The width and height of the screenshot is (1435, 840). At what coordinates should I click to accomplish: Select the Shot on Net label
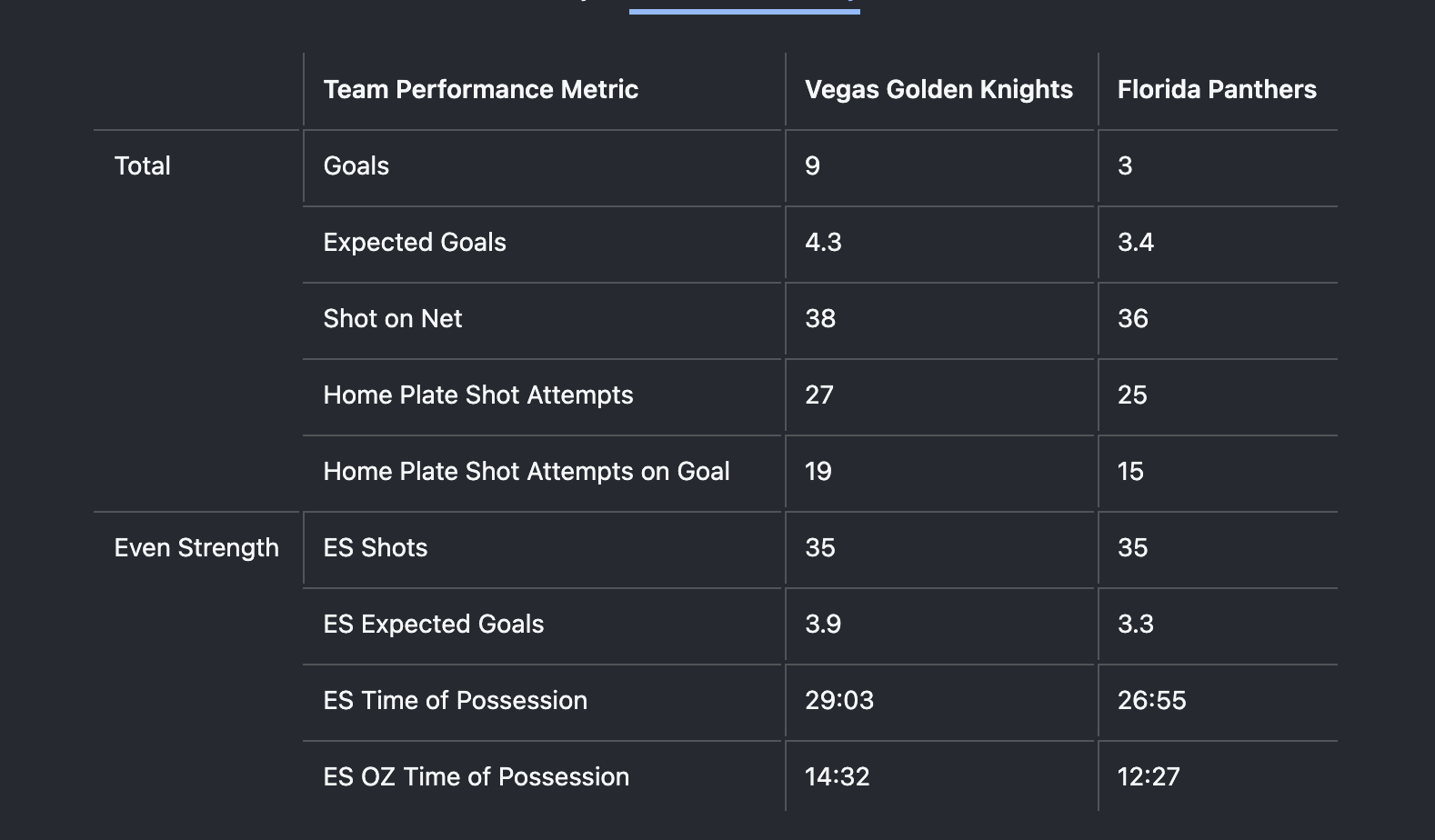point(393,318)
